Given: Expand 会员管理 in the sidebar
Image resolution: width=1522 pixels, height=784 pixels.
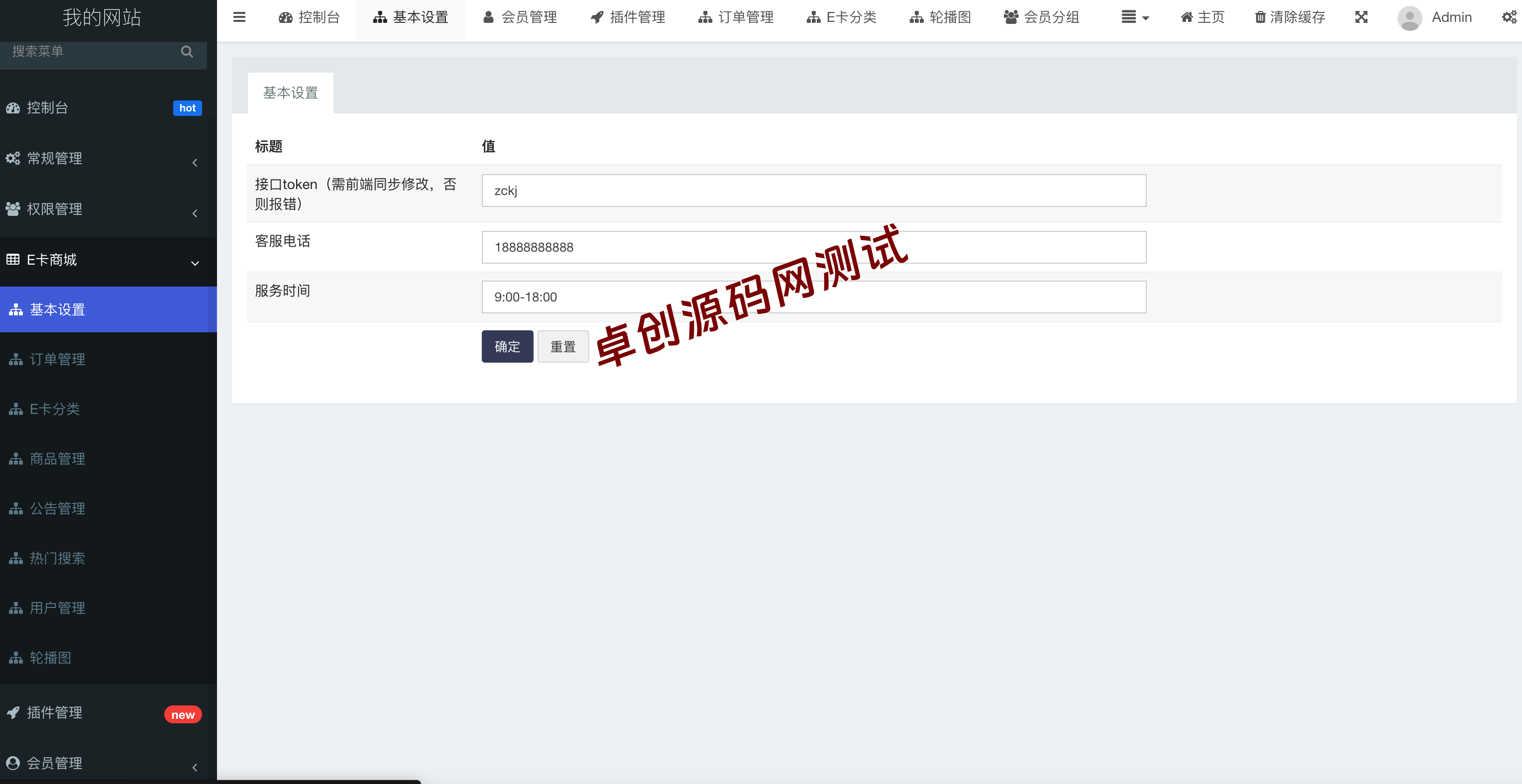Looking at the screenshot, I should click(109, 763).
